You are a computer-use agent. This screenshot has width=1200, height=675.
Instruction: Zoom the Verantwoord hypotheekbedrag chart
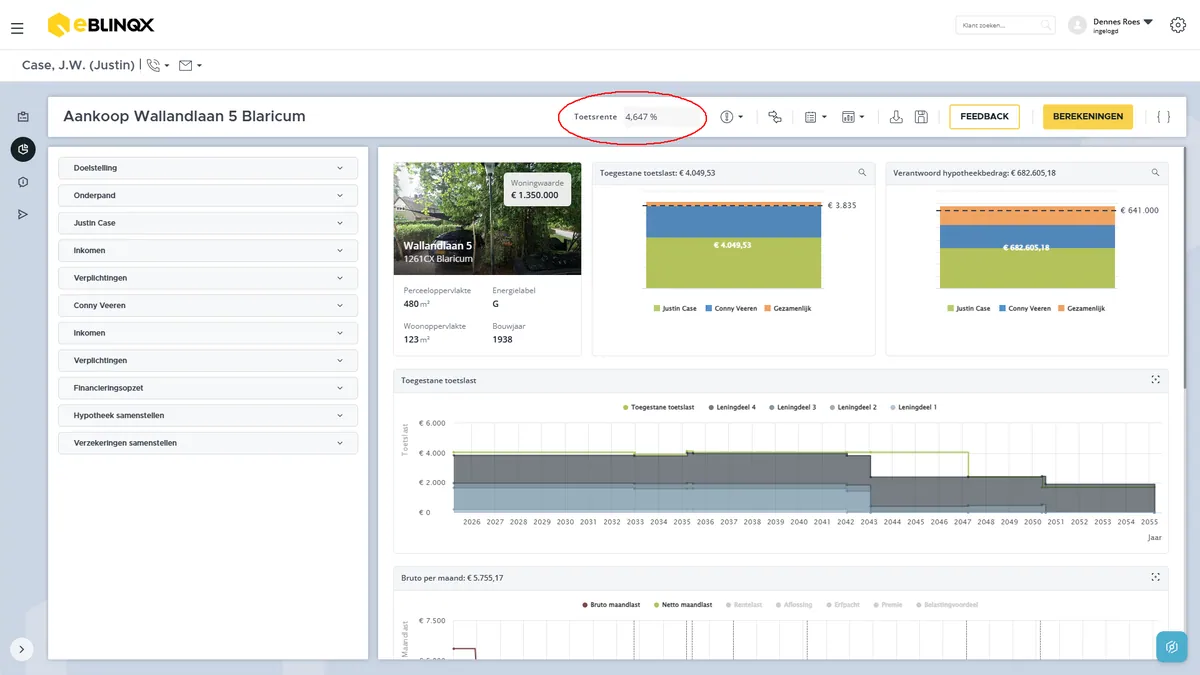click(x=1156, y=173)
